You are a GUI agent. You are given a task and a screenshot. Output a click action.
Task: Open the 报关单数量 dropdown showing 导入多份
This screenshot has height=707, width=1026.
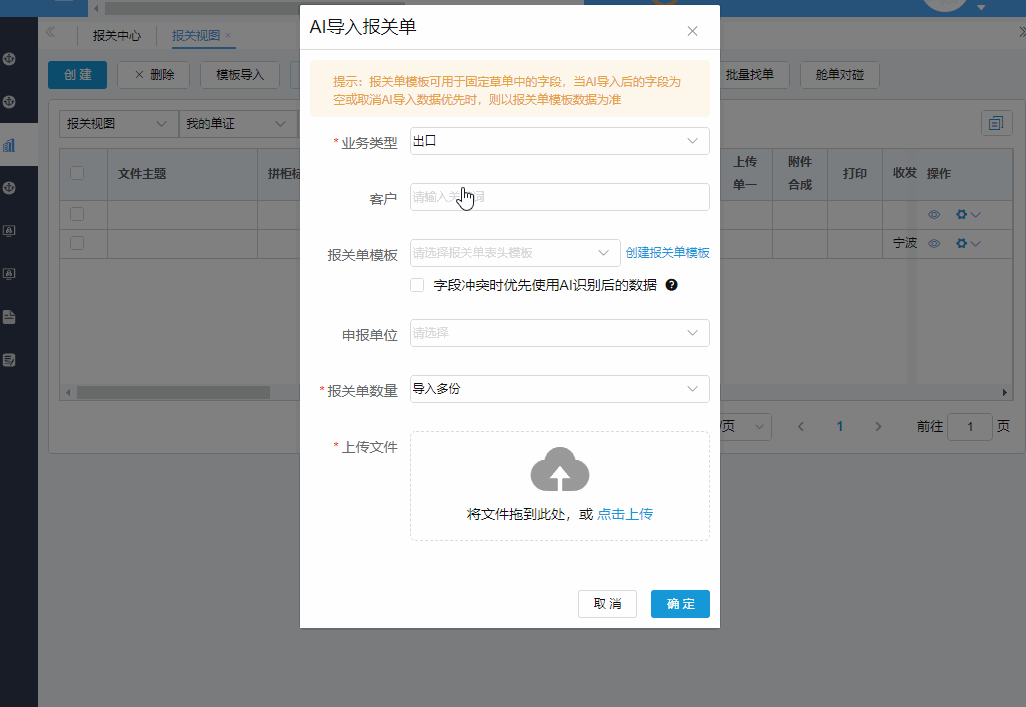coord(559,389)
